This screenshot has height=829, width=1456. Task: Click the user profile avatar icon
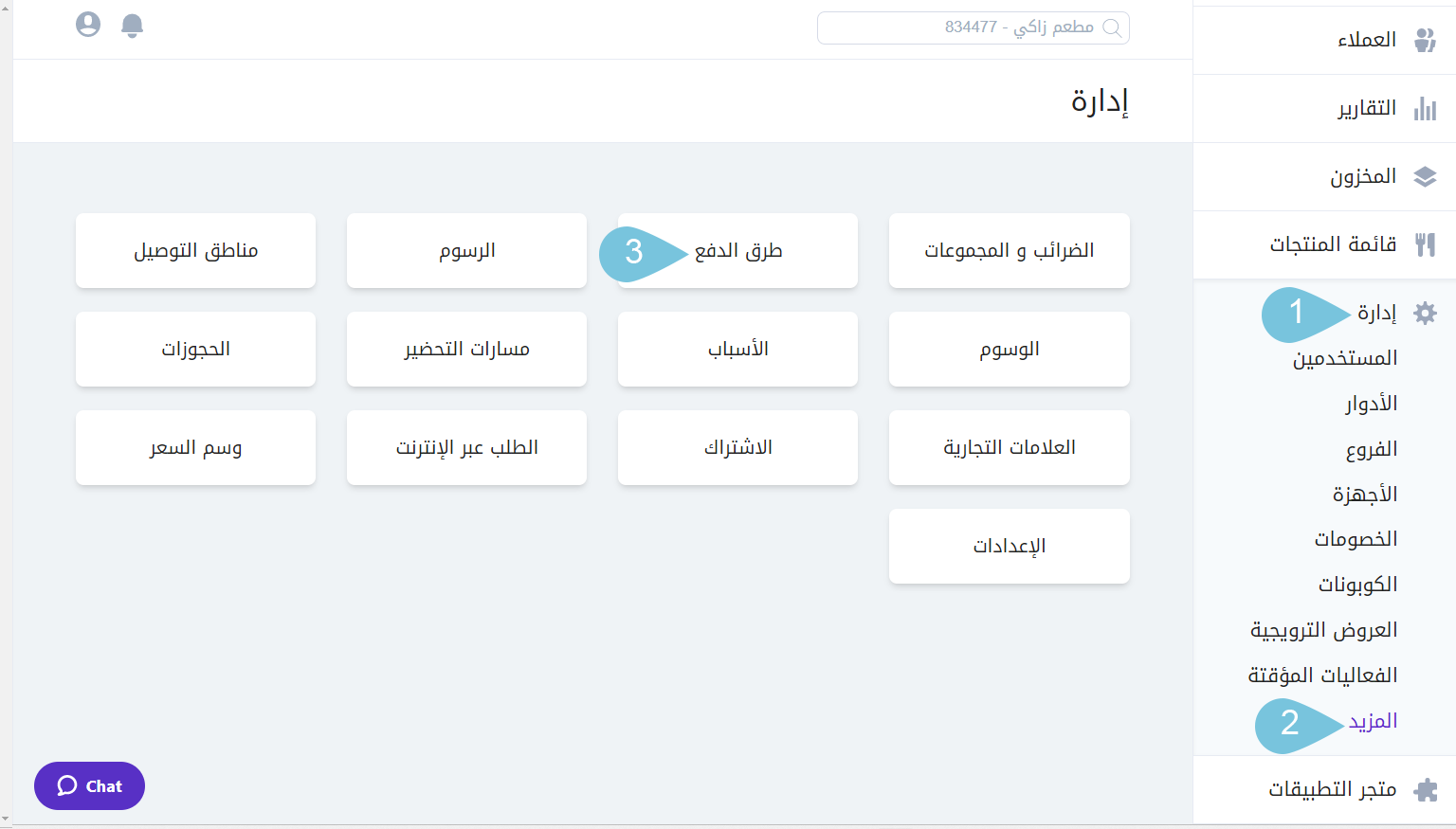click(x=88, y=25)
